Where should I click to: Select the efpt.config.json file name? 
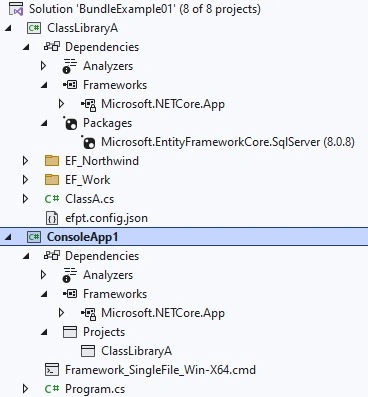[106, 218]
